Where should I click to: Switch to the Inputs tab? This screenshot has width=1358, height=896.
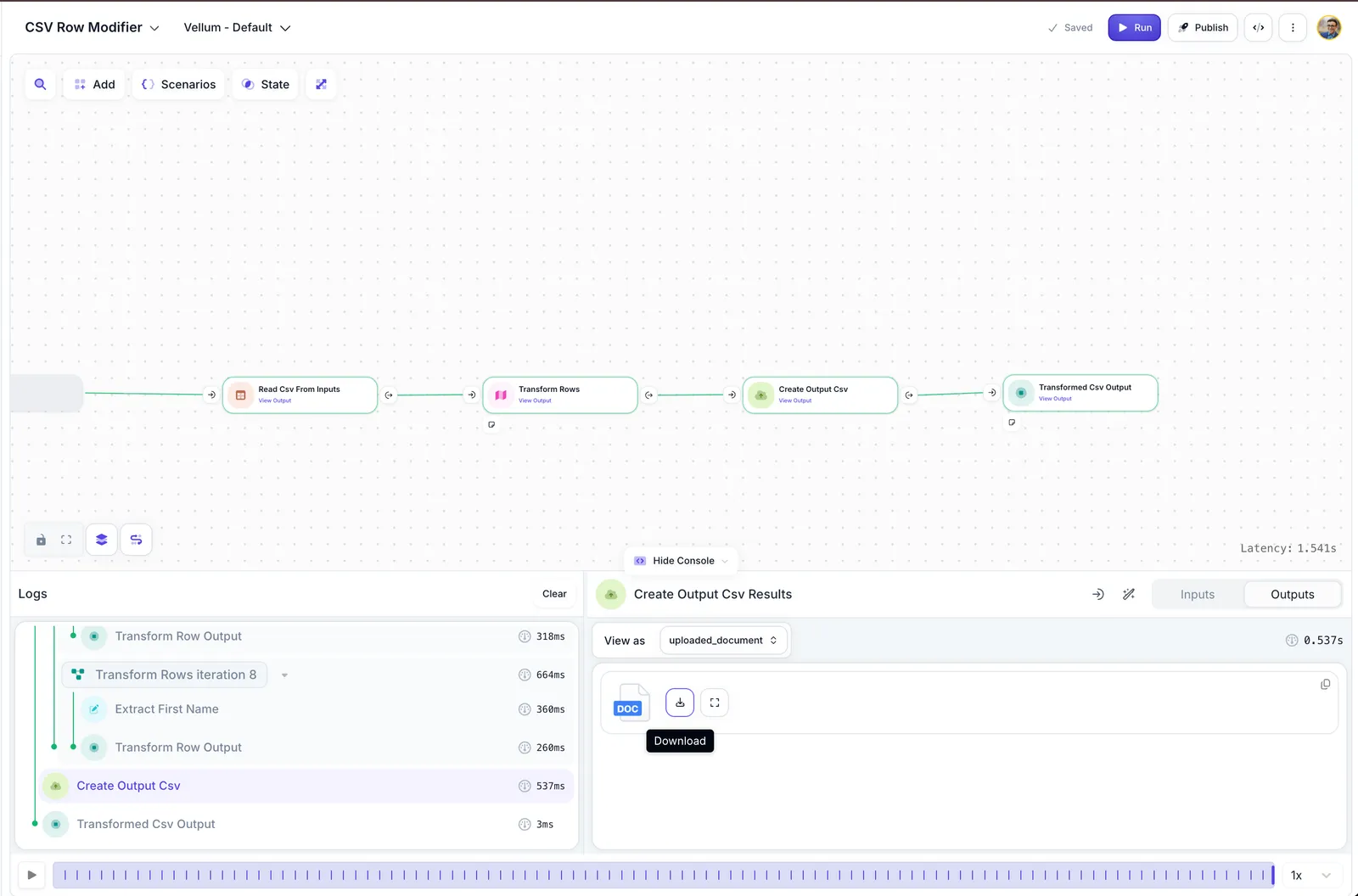1198,595
